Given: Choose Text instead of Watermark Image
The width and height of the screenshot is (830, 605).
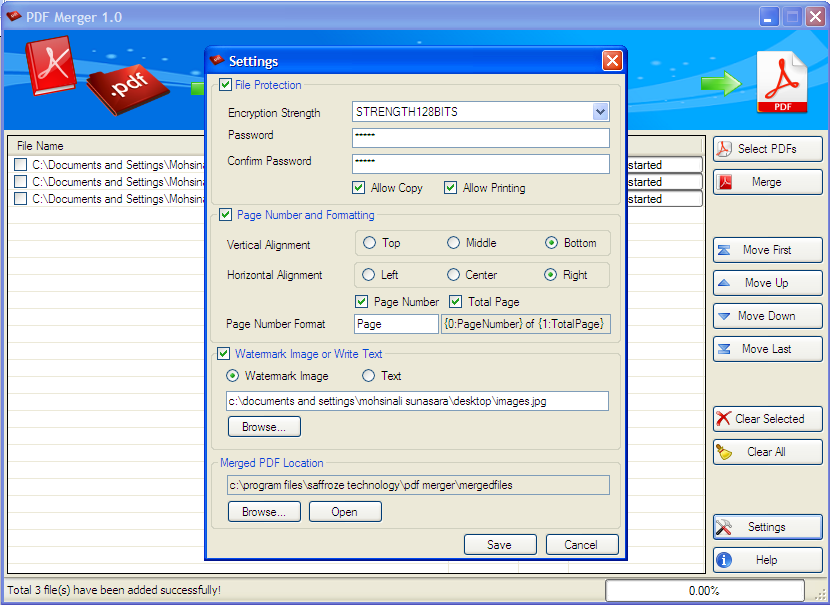Looking at the screenshot, I should point(368,376).
